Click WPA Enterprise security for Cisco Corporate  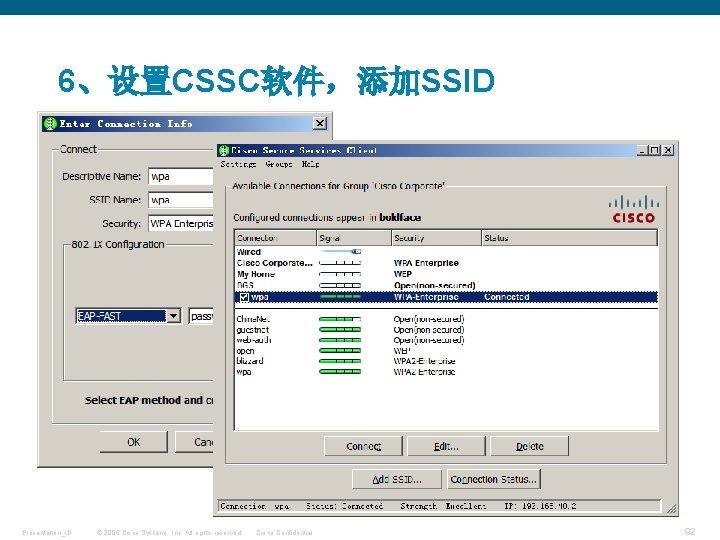(426, 263)
